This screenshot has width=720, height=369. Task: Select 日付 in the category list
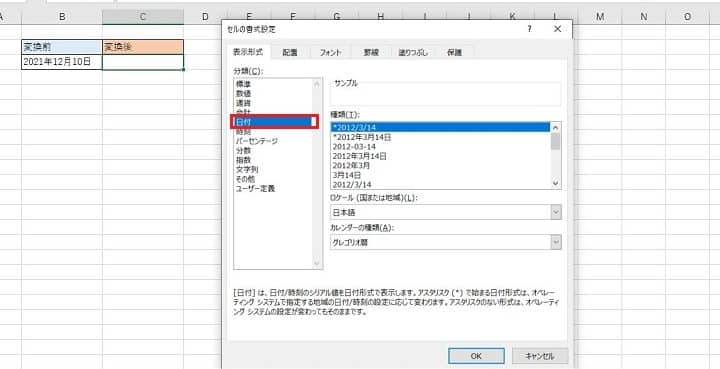coord(274,122)
